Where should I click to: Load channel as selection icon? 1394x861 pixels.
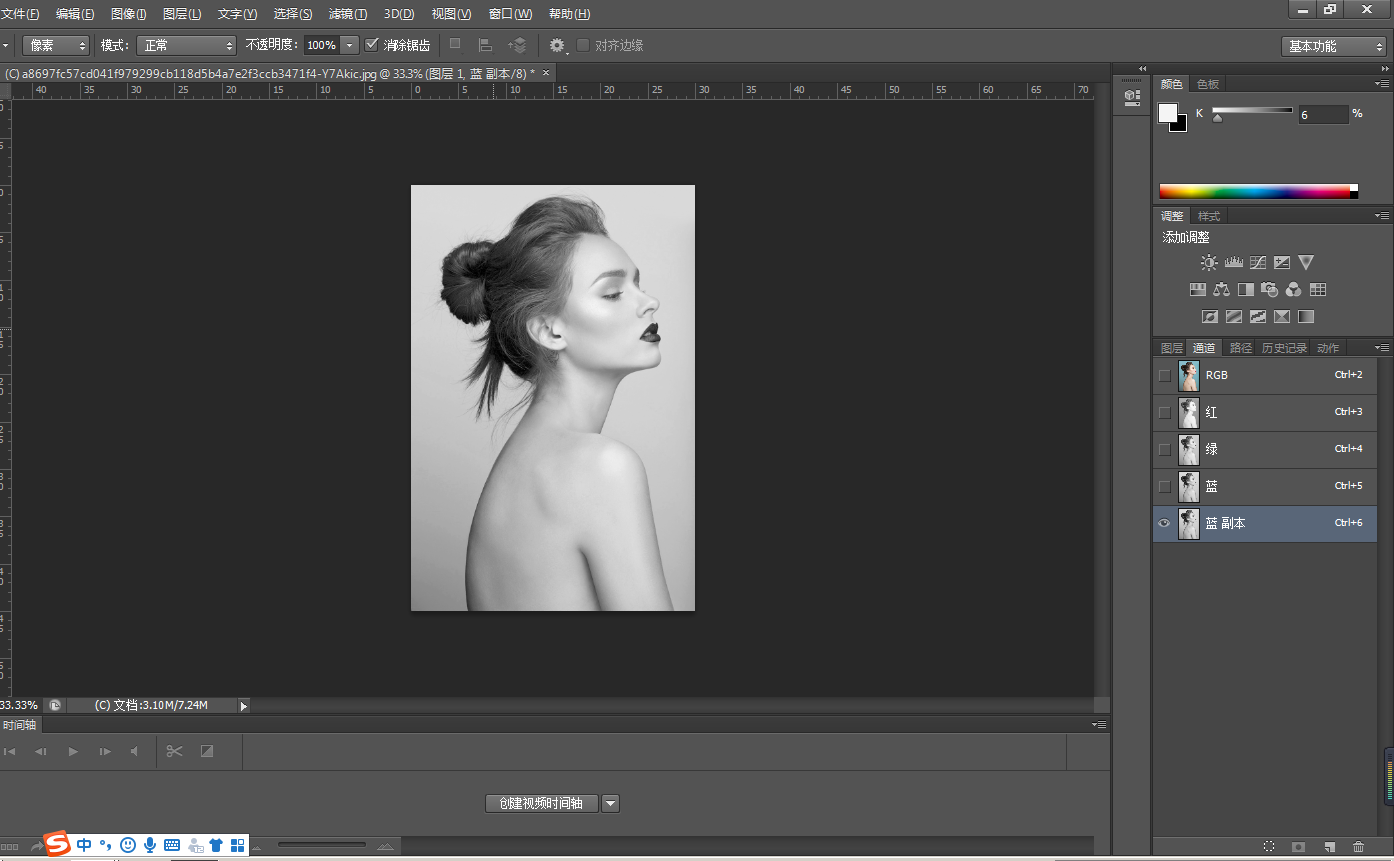(x=1269, y=846)
